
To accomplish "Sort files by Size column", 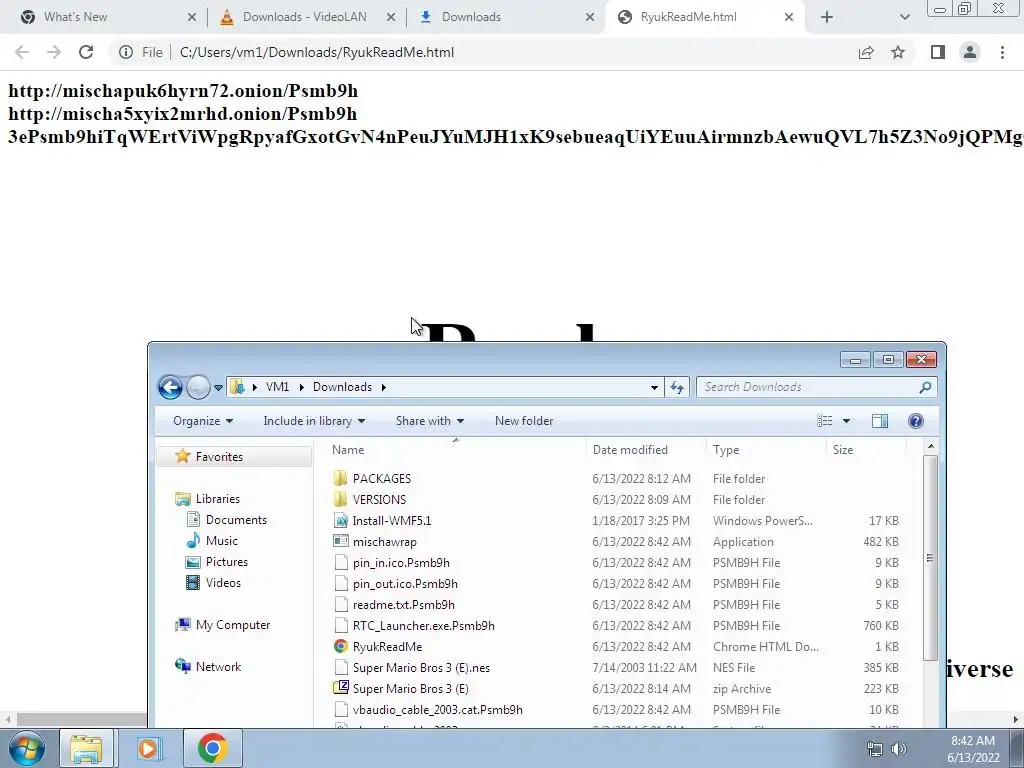I will 866,449.
